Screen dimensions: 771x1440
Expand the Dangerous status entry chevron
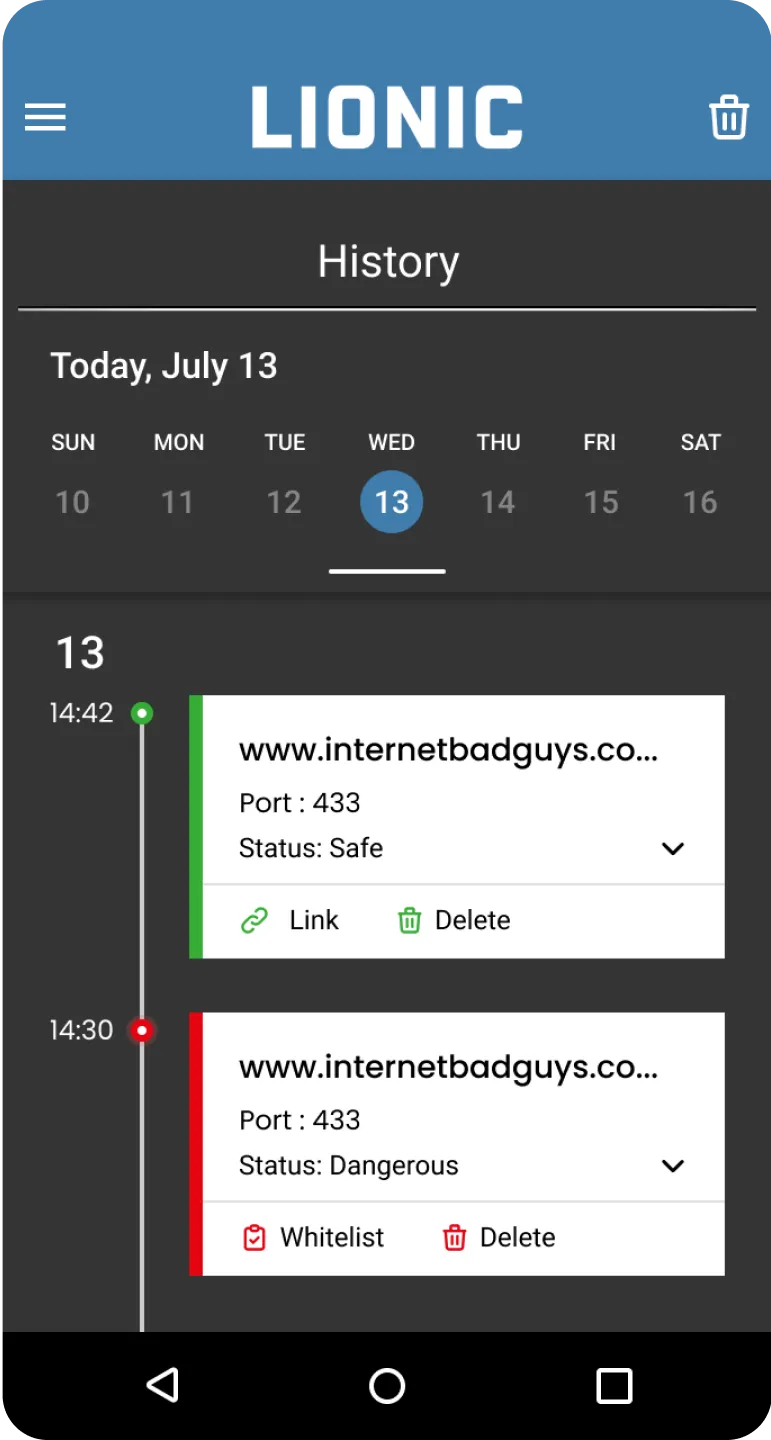click(673, 1166)
